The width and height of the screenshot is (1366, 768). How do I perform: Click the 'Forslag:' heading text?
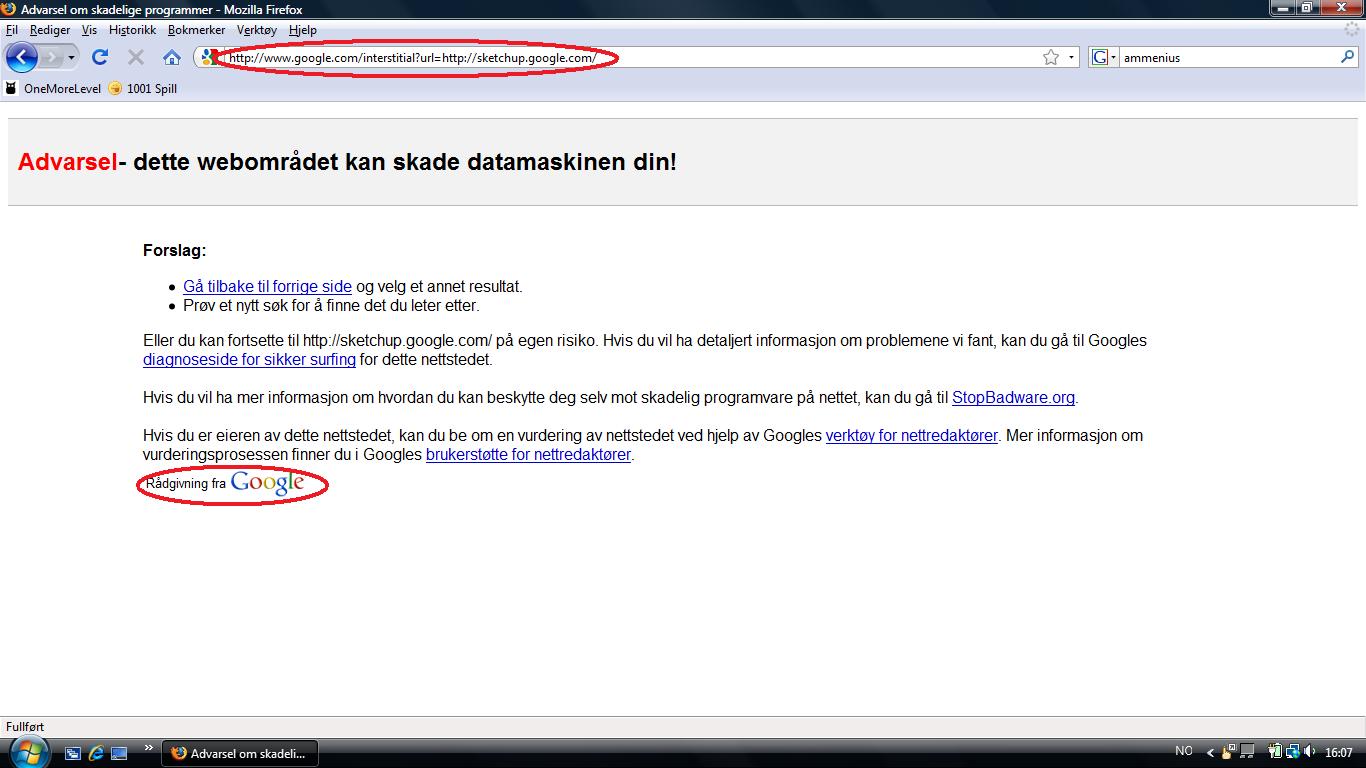175,251
